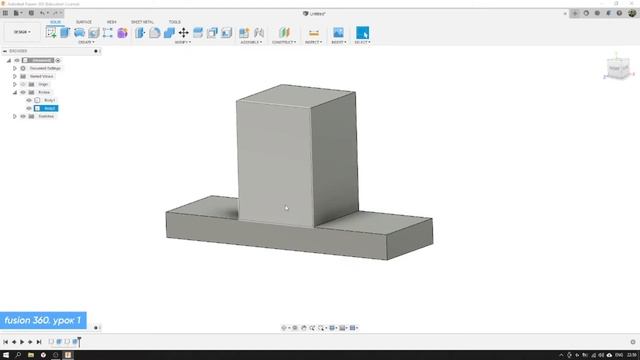Select the Joint tool
Screen dimensions: 640x360
point(259,33)
